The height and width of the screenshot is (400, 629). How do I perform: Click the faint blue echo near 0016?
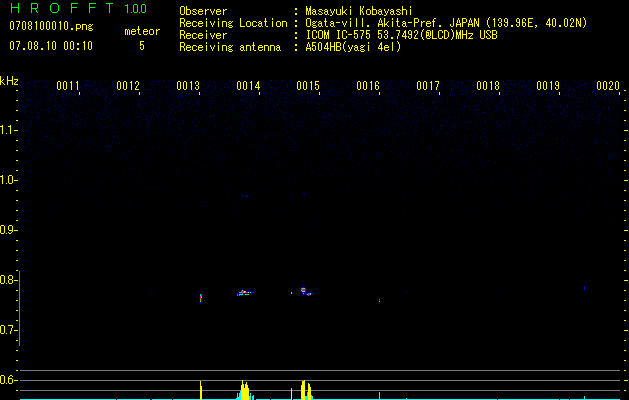pyautogui.click(x=379, y=300)
